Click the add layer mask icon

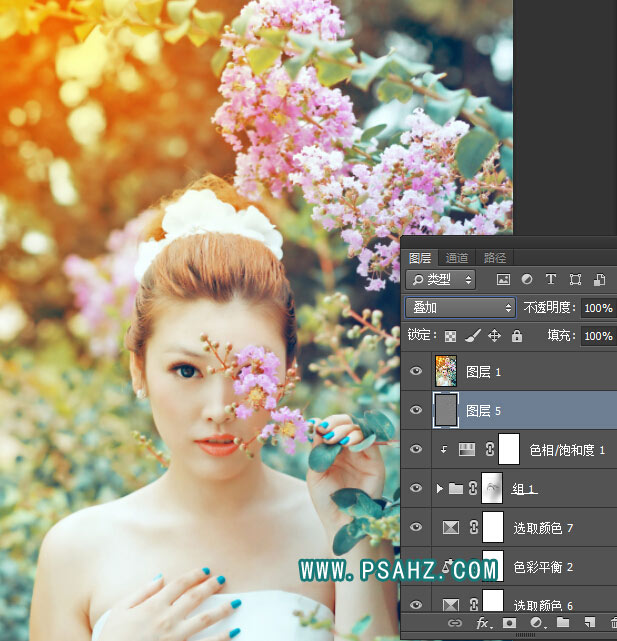coord(509,623)
